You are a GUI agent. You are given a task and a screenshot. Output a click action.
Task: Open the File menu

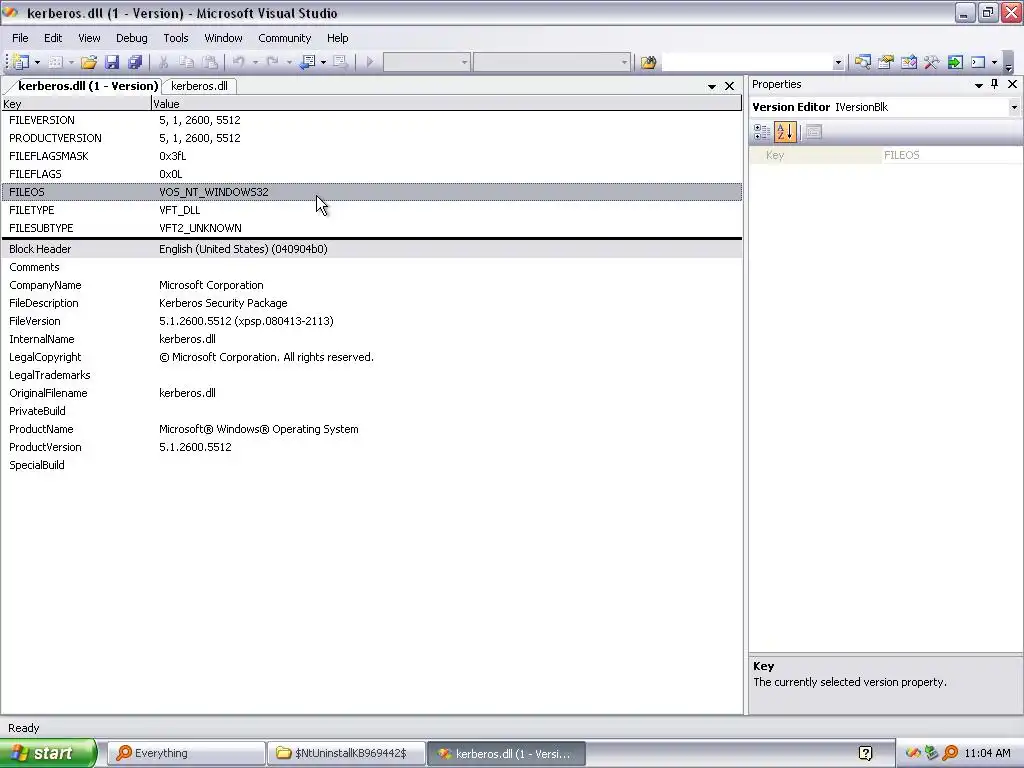pos(20,38)
